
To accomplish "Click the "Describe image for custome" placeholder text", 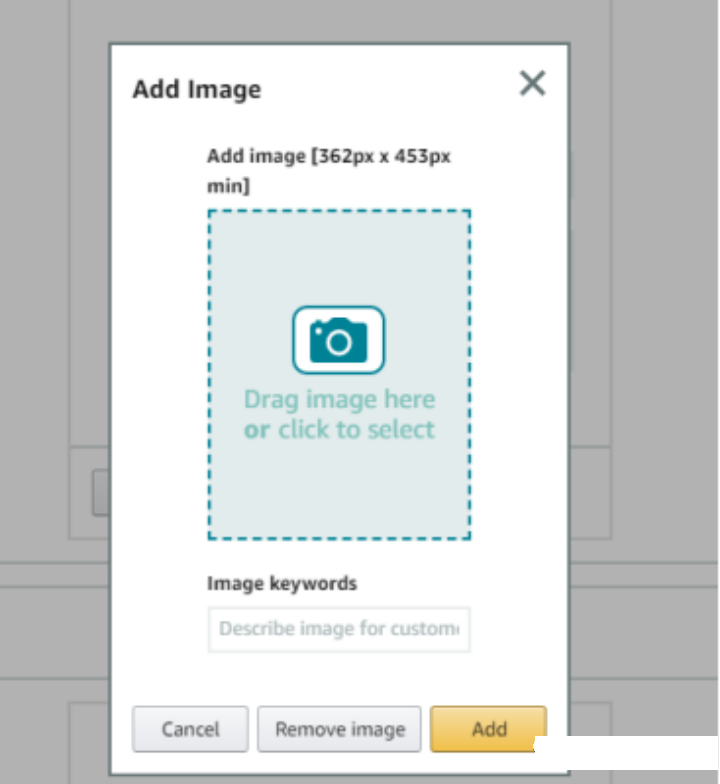I will tap(338, 630).
